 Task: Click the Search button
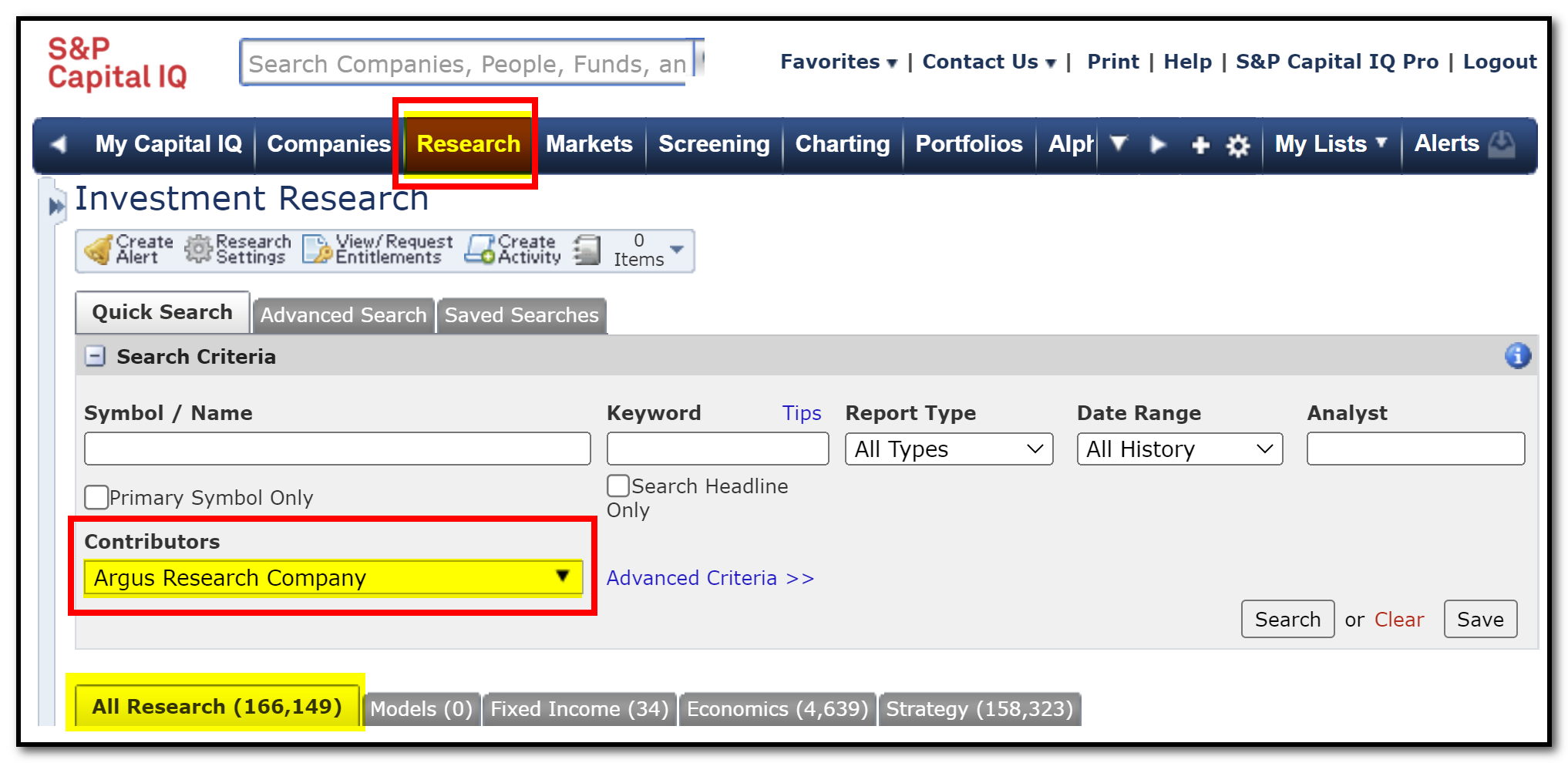1287,619
